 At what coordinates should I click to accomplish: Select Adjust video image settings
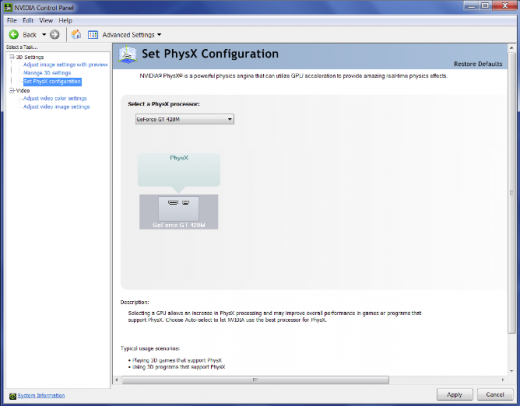tap(56, 107)
